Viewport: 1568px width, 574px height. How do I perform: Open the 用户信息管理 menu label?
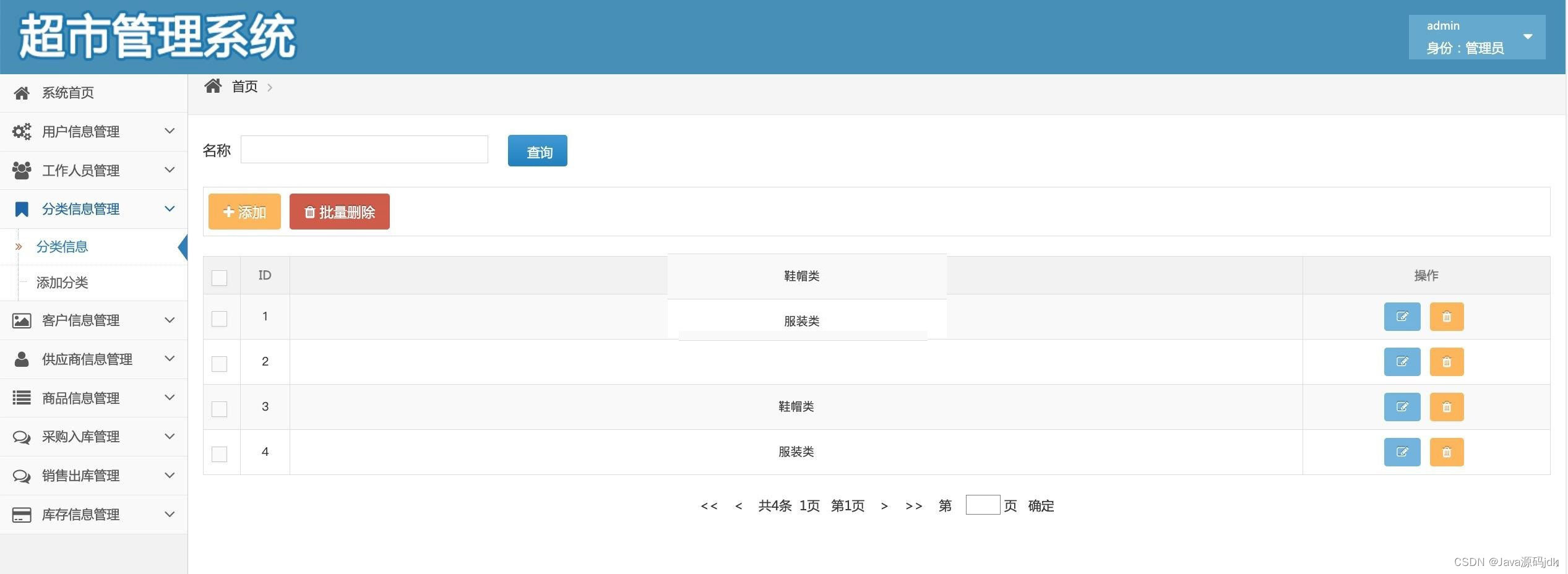click(x=81, y=132)
